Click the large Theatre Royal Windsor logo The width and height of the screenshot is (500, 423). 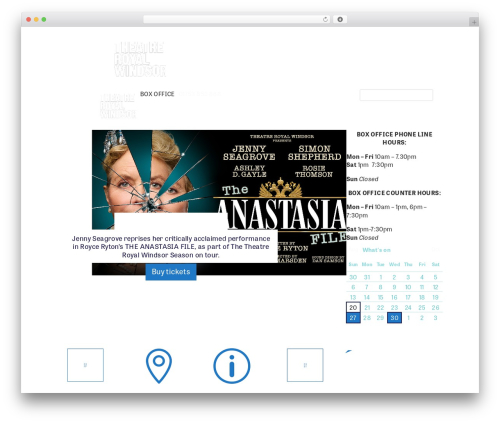click(x=140, y=59)
